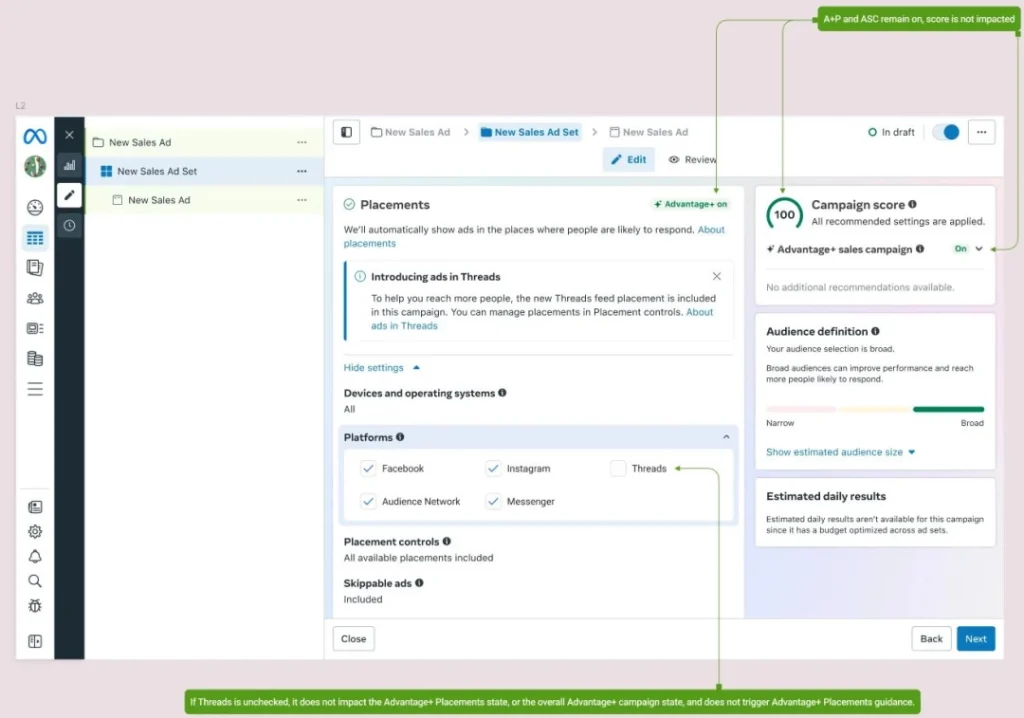Select the pencil edit icon in sidebar
The height and width of the screenshot is (718, 1024).
coord(69,195)
